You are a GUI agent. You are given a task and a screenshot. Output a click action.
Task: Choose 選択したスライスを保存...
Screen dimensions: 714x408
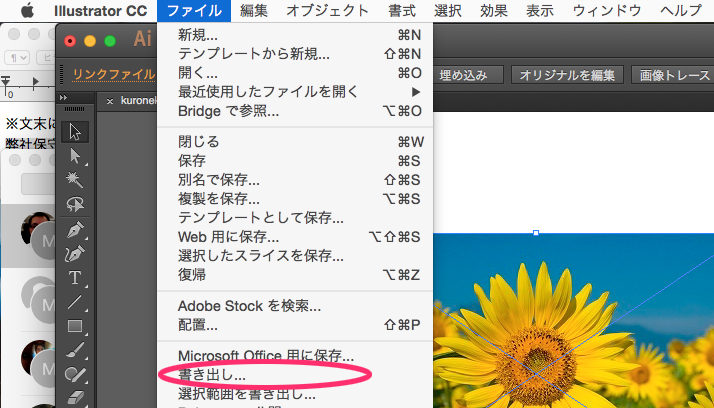click(x=295, y=256)
